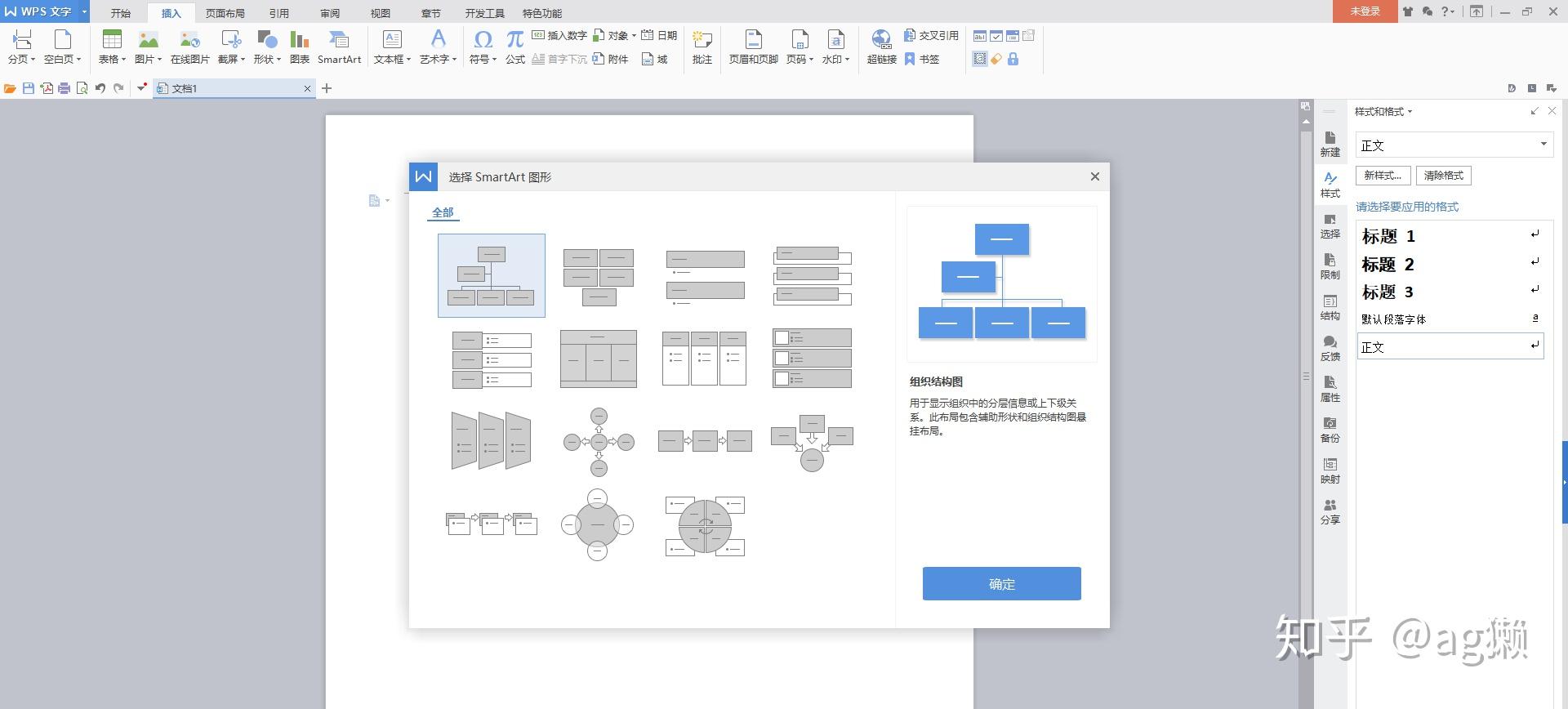Close the SmartArt selection dialog
Image resolution: width=1568 pixels, height=709 pixels.
click(x=1095, y=176)
